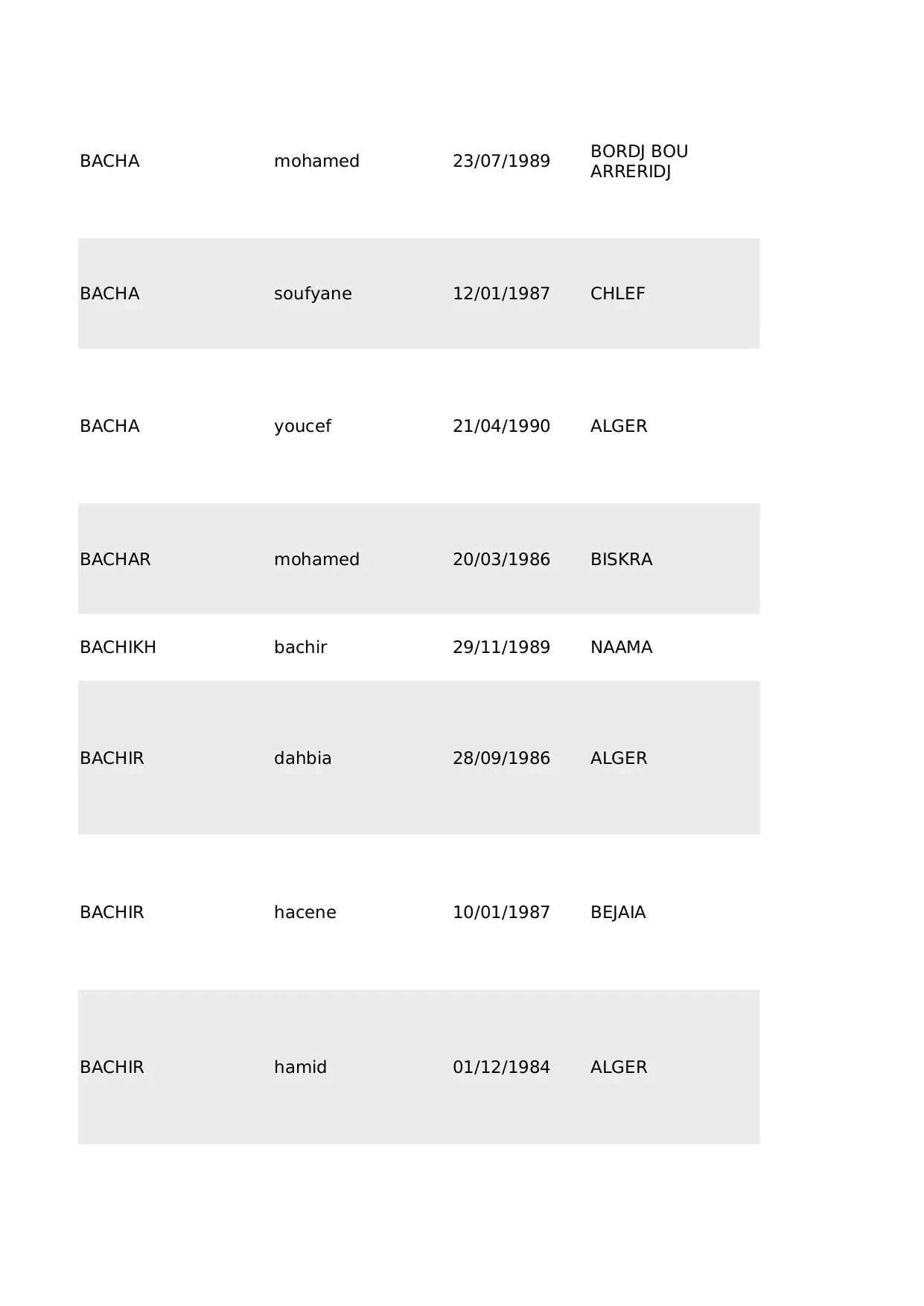This screenshot has width=924, height=1306.
Task: Select the first name dahbia
Action: click(x=302, y=759)
